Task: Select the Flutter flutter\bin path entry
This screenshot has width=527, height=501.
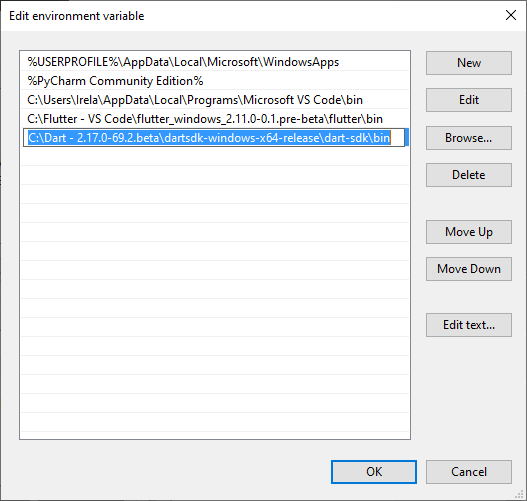Action: tap(215, 119)
